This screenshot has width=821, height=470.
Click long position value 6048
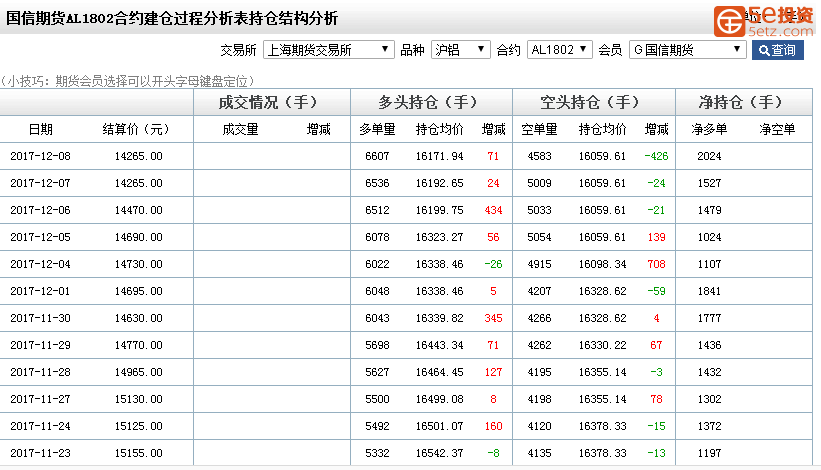(377, 291)
